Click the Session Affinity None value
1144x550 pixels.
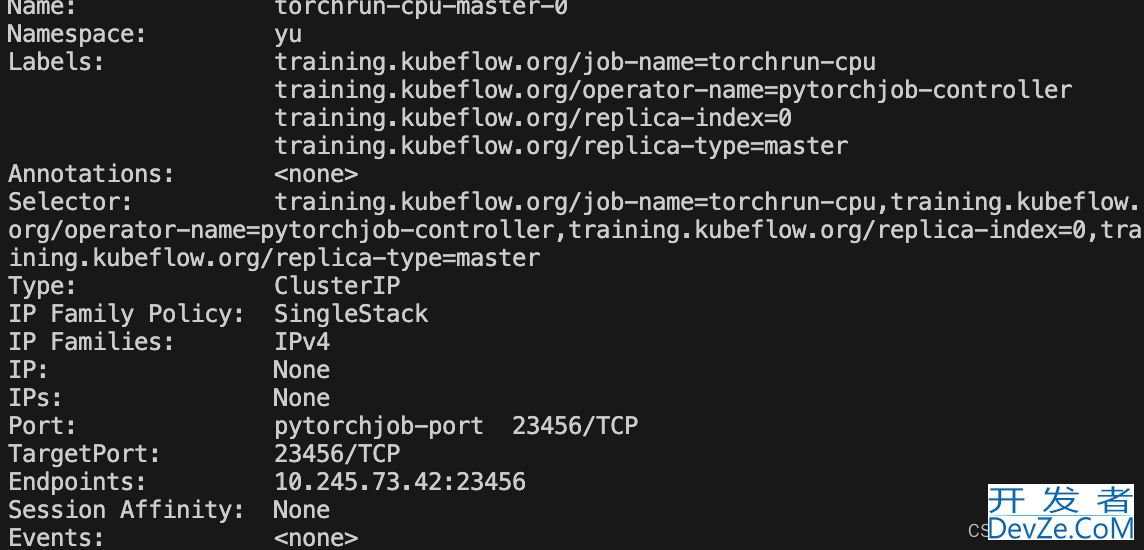pos(301,509)
